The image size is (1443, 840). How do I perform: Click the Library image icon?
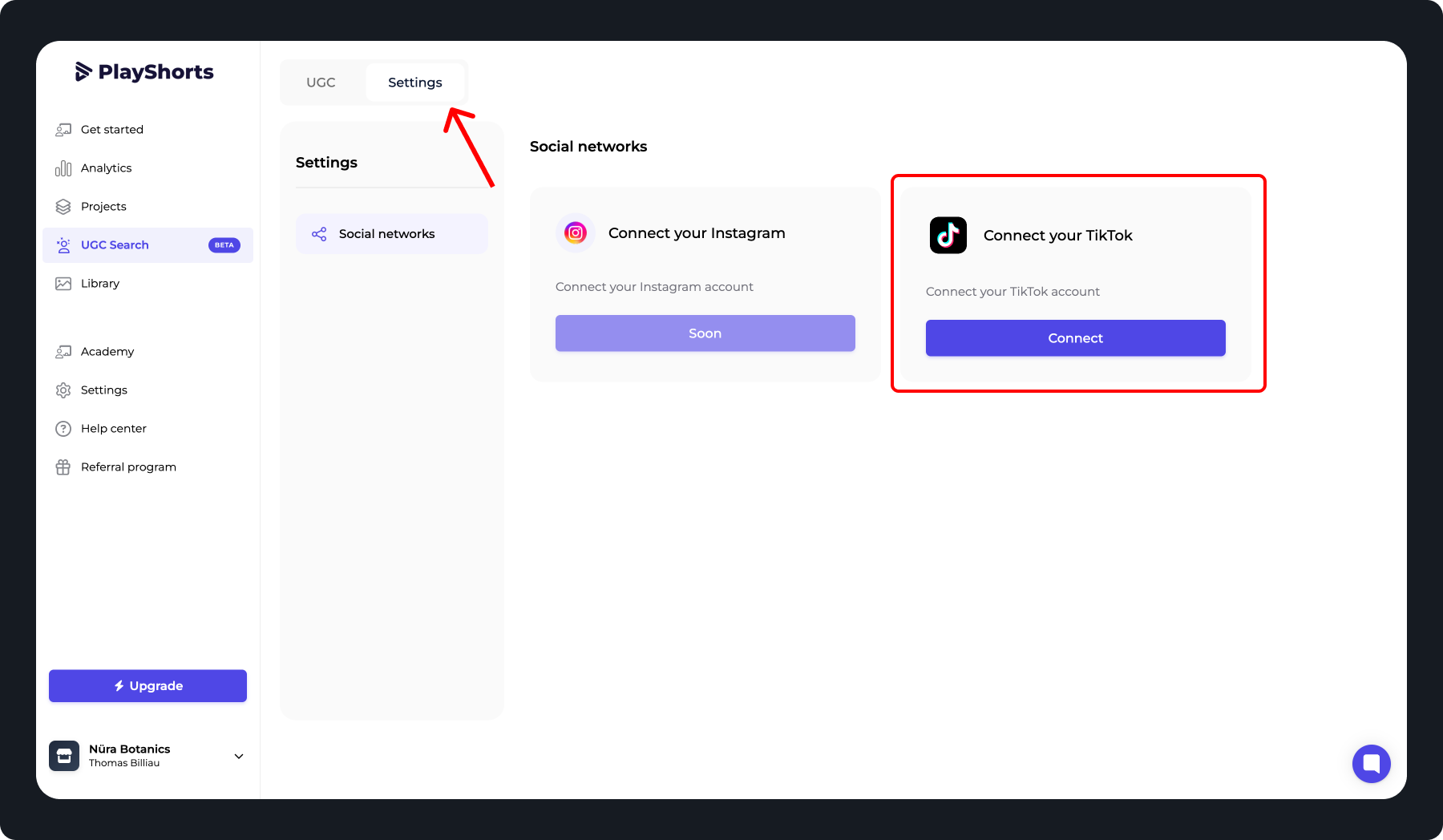click(x=63, y=284)
